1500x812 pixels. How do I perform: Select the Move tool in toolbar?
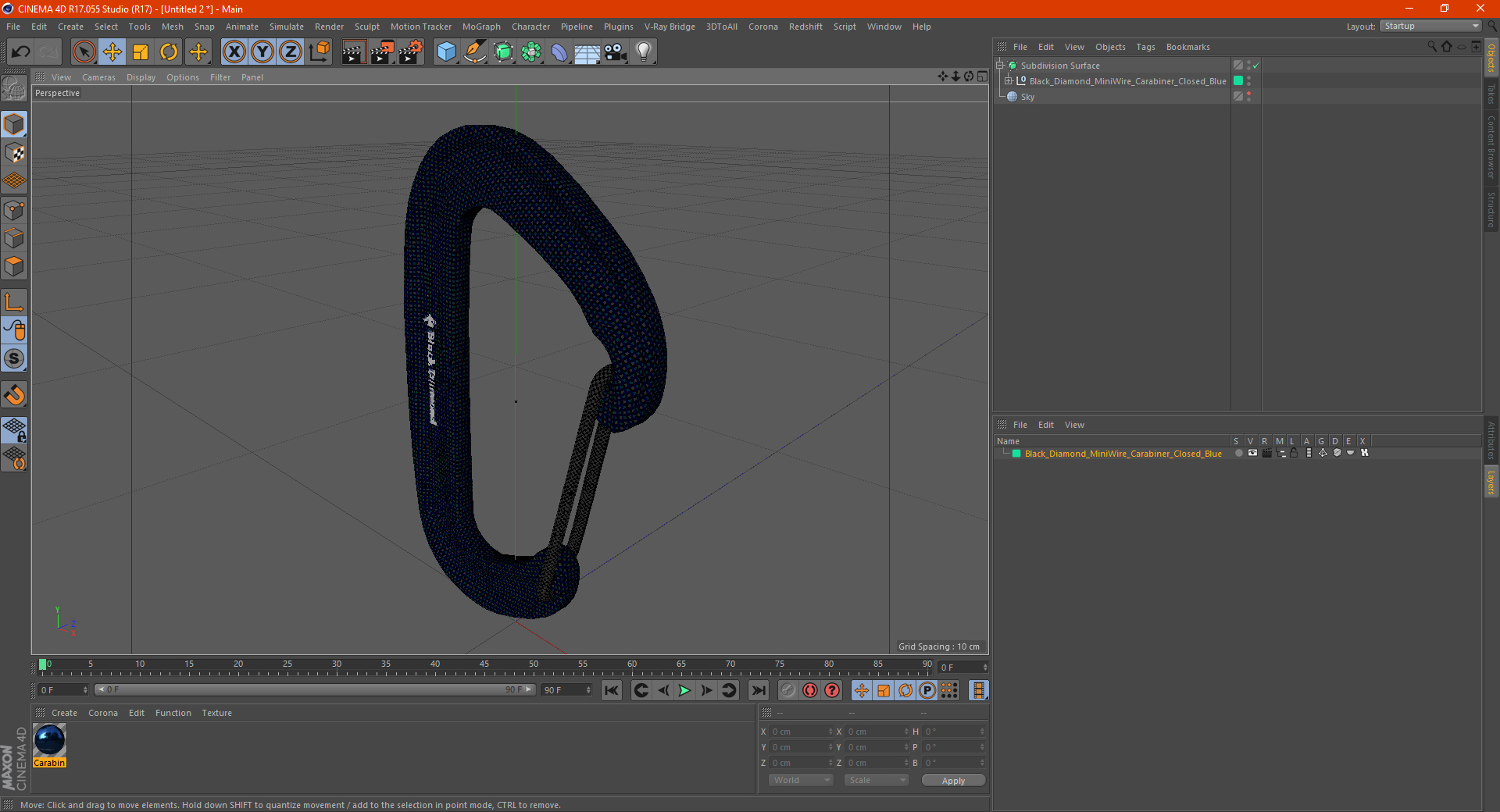pos(112,52)
